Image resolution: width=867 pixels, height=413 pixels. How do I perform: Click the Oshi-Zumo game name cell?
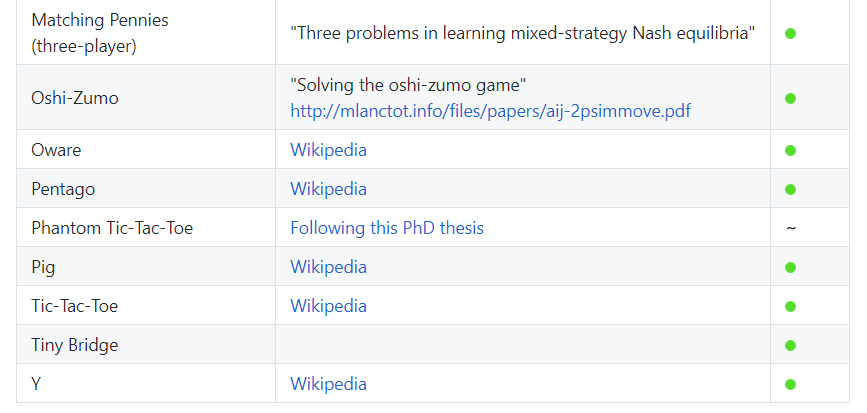coord(69,98)
